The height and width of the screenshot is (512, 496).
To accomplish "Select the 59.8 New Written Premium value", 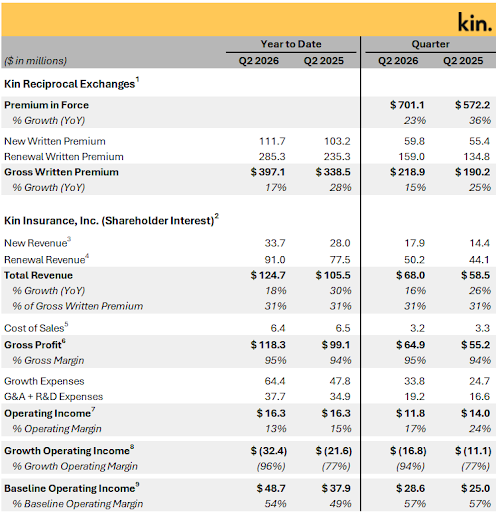I will pyautogui.click(x=414, y=141).
